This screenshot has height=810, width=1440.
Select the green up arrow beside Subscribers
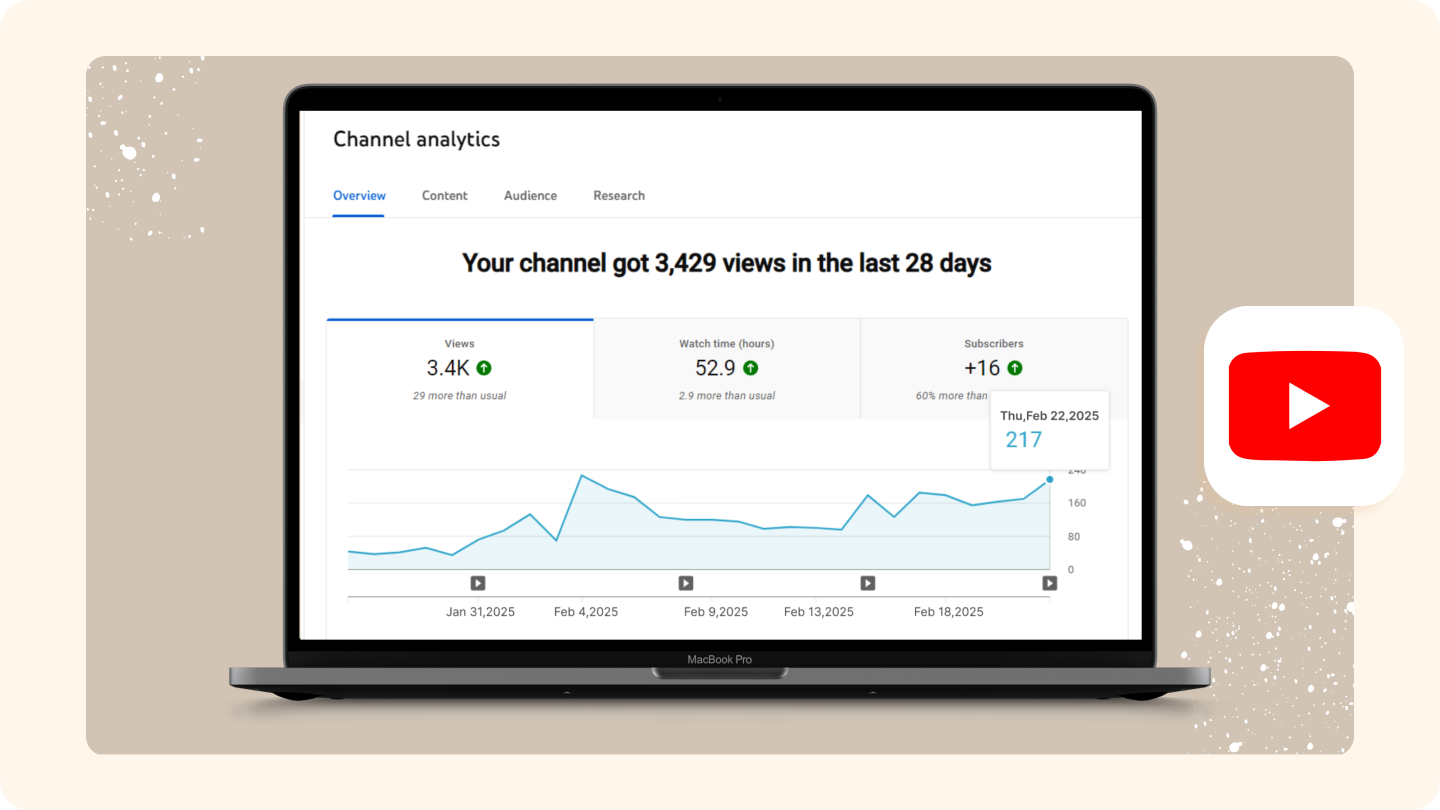coord(1017,368)
